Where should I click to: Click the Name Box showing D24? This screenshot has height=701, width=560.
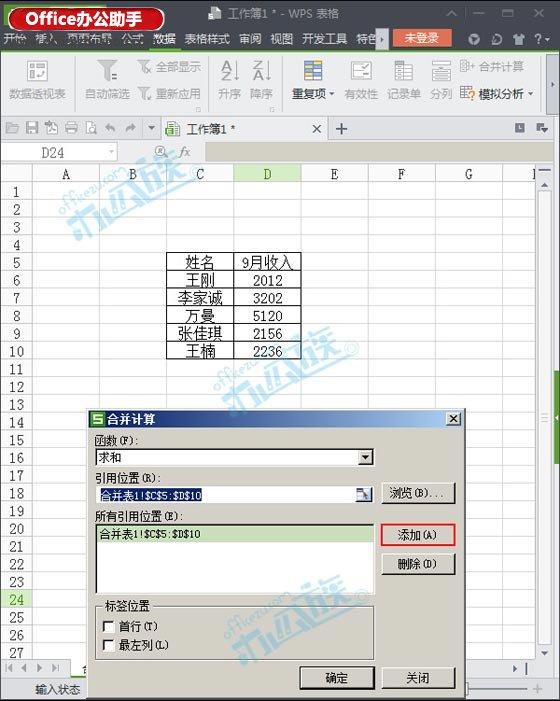point(54,152)
